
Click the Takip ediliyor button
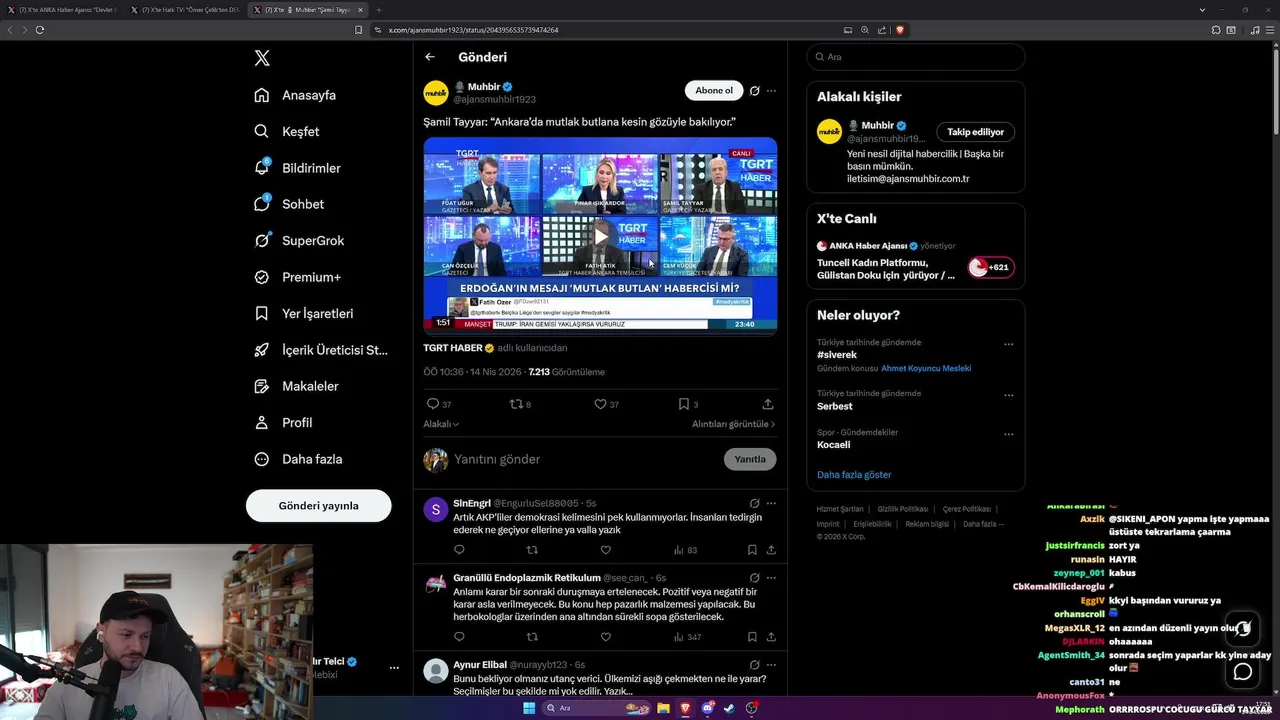(976, 132)
